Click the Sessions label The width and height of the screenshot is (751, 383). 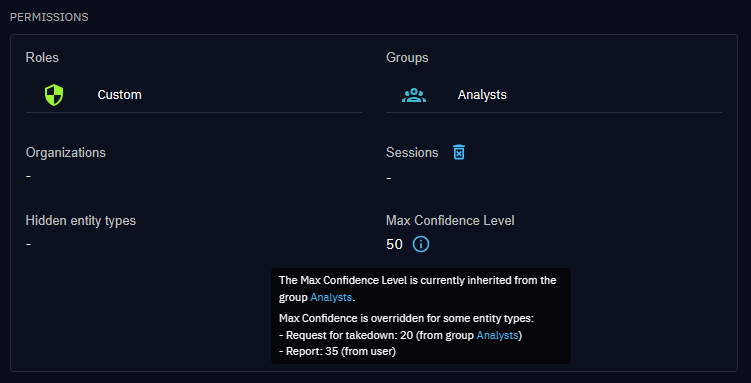(412, 152)
